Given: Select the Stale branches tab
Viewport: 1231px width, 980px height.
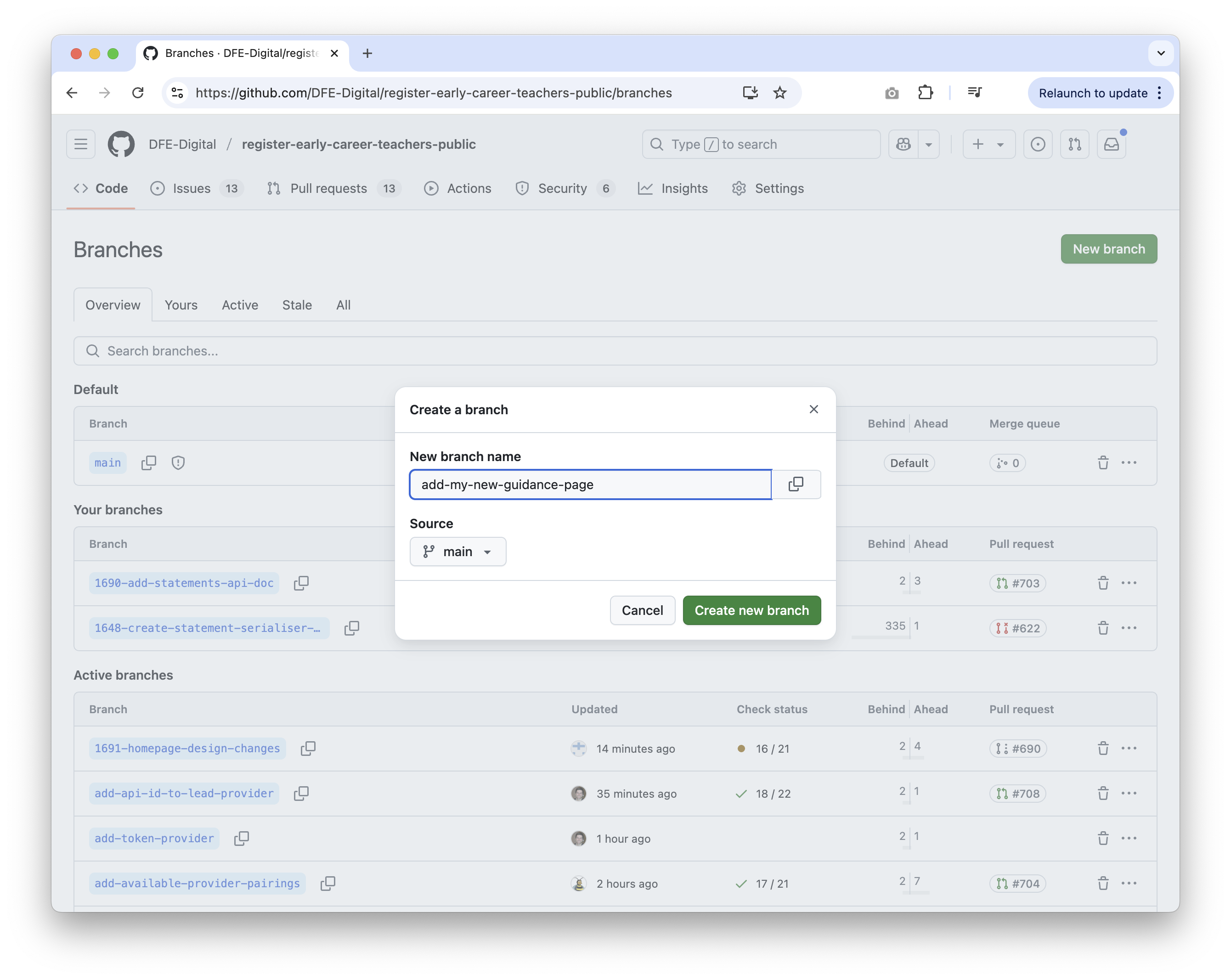Looking at the screenshot, I should coord(297,305).
